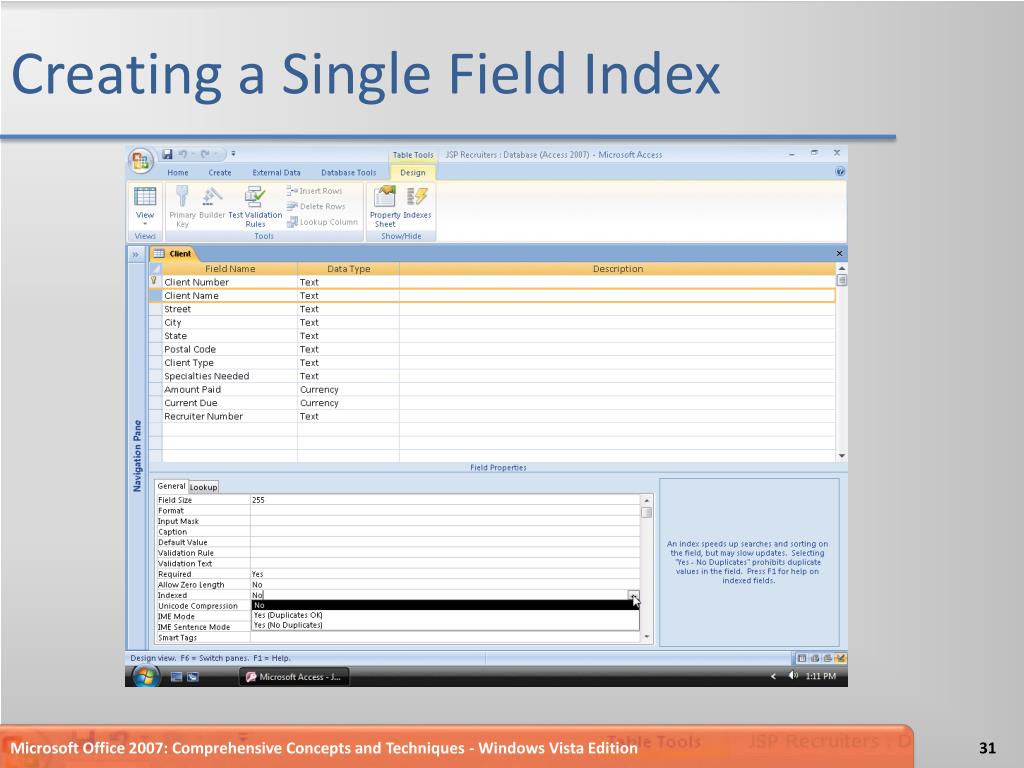Click Insert Rows in Tools group
Viewport: 1024px width, 768px height.
pos(314,191)
